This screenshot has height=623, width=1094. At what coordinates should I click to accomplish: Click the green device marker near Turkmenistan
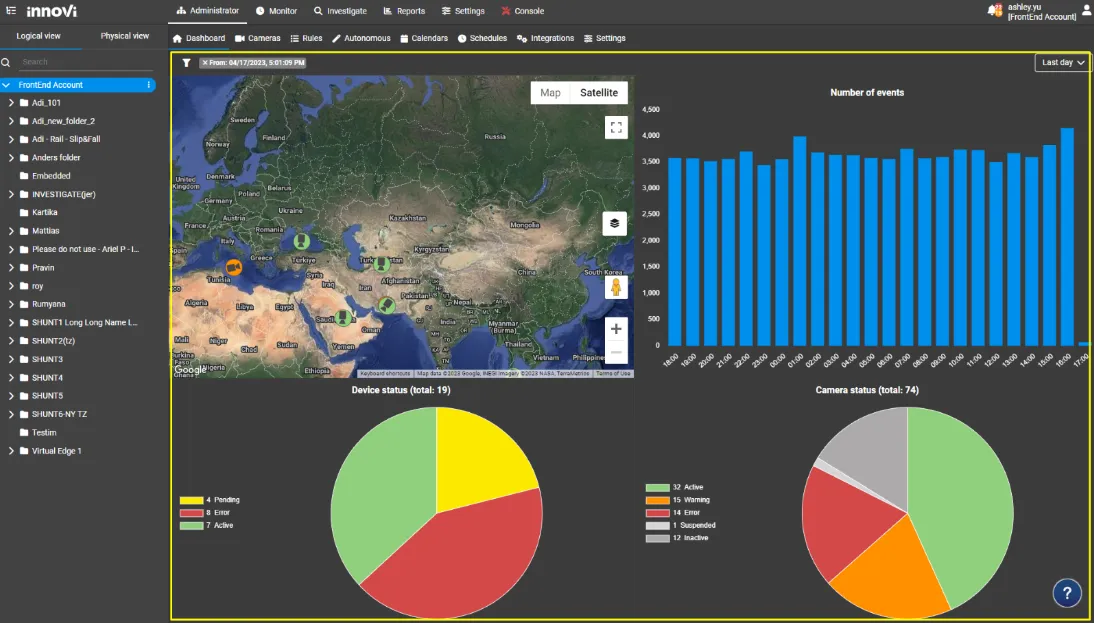click(381, 264)
